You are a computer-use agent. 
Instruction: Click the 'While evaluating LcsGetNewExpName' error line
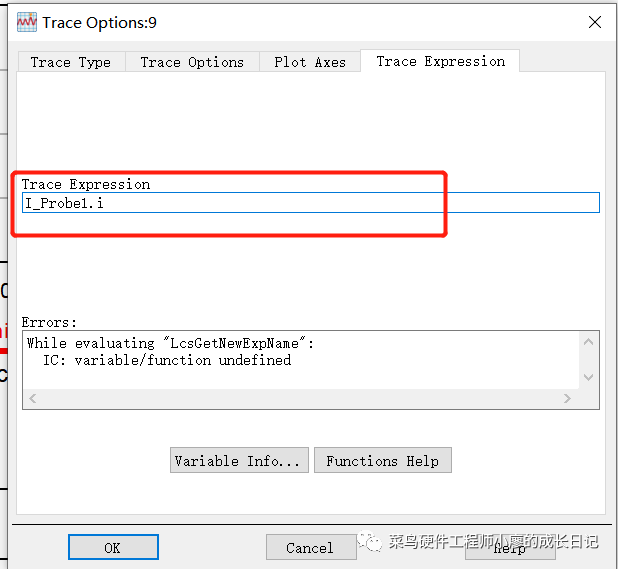(170, 343)
